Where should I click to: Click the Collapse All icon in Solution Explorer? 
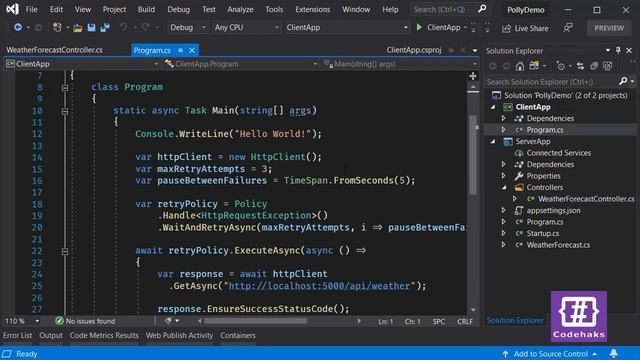(594, 66)
